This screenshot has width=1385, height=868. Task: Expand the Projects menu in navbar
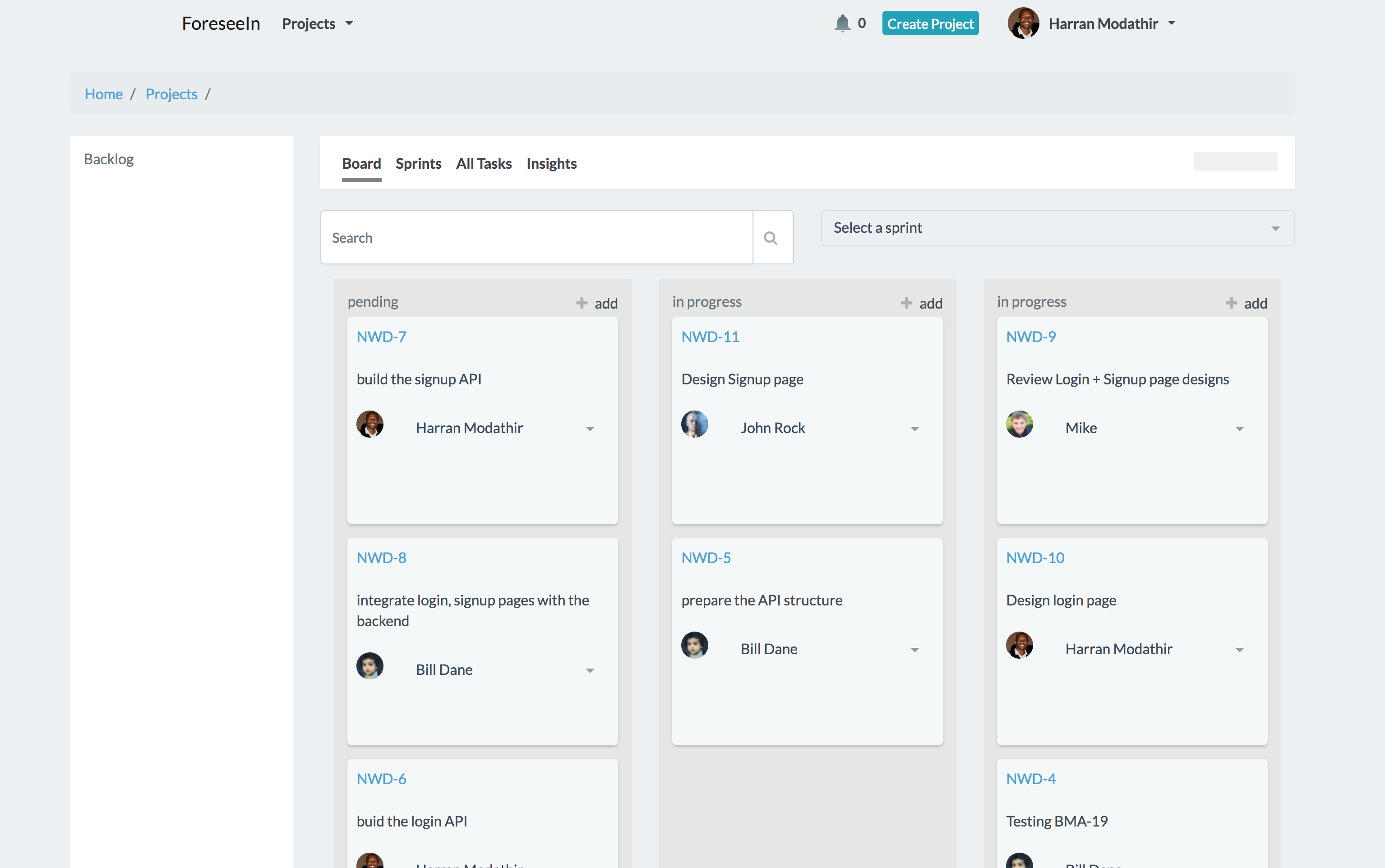[x=318, y=23]
